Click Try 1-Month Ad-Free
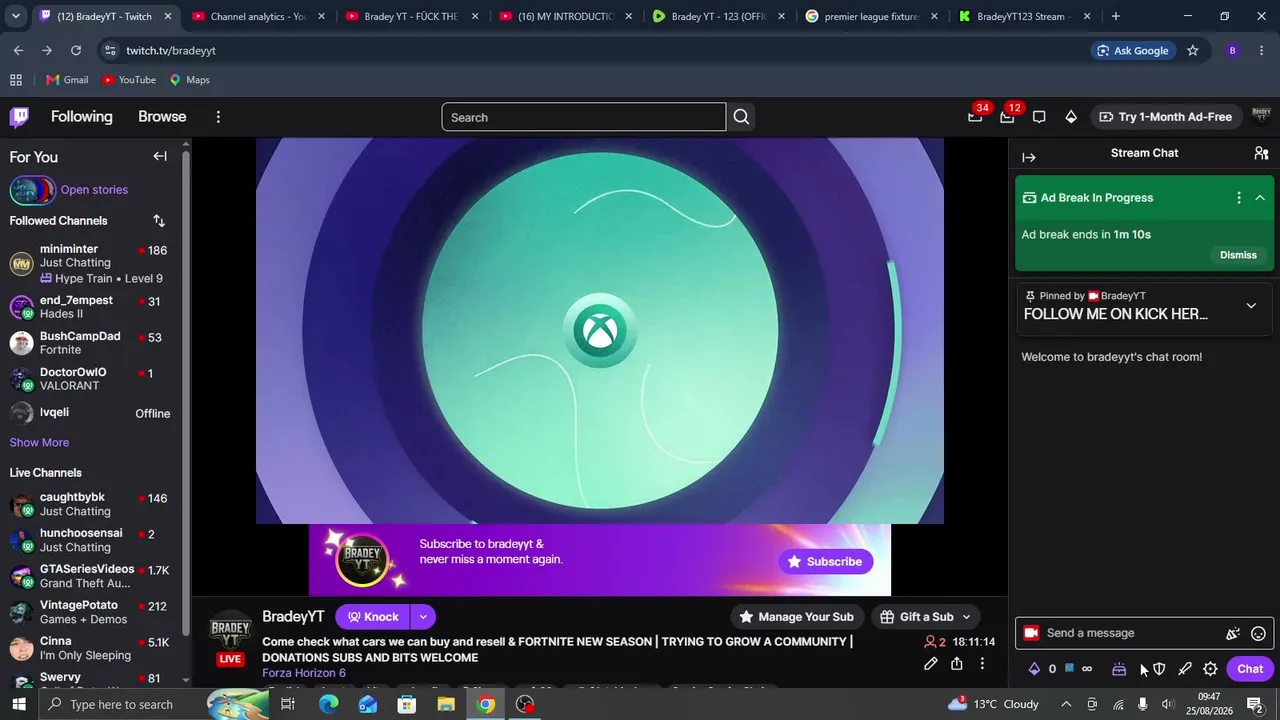The width and height of the screenshot is (1280, 720). pyautogui.click(x=1165, y=117)
